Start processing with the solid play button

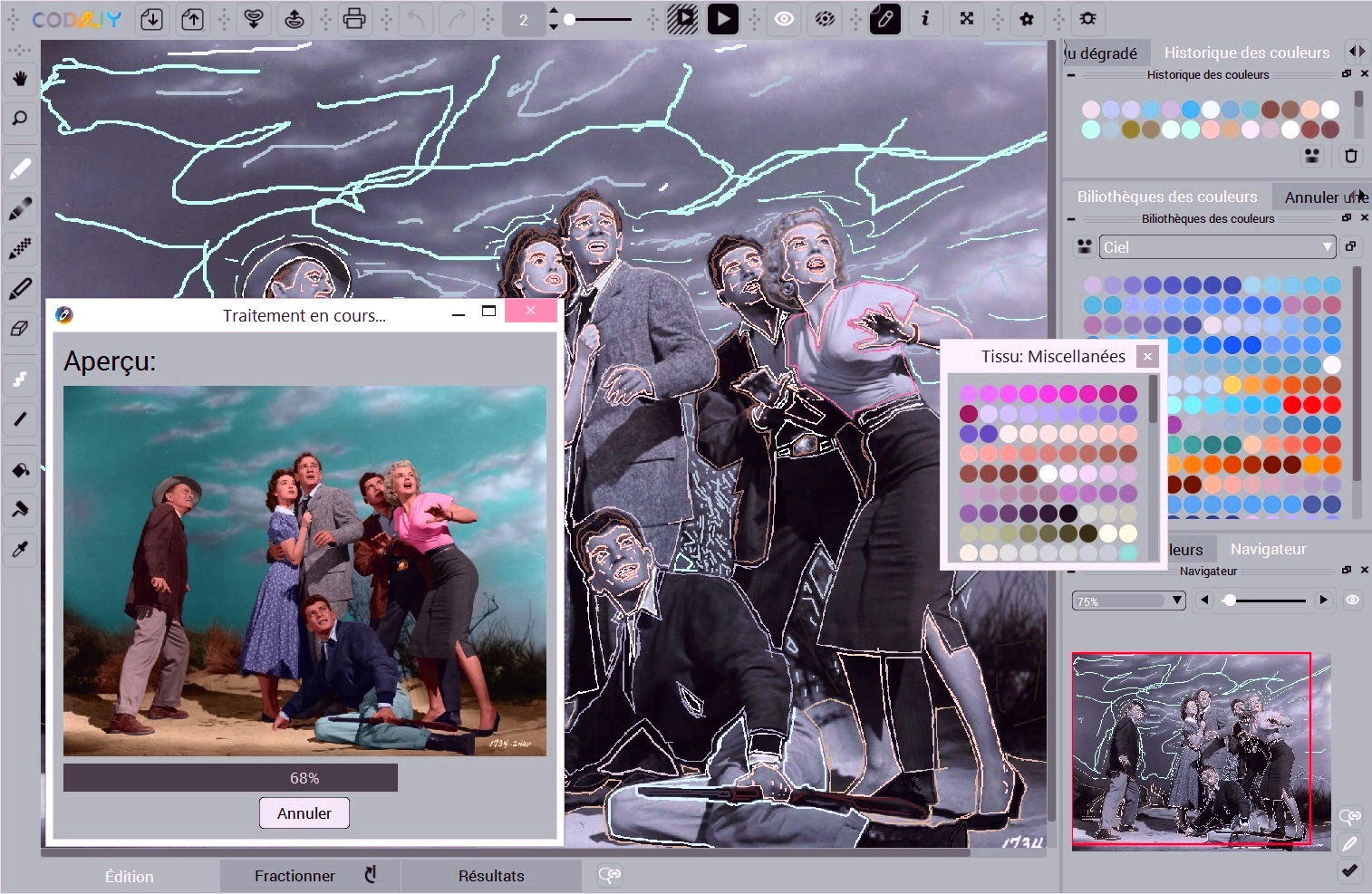(722, 19)
